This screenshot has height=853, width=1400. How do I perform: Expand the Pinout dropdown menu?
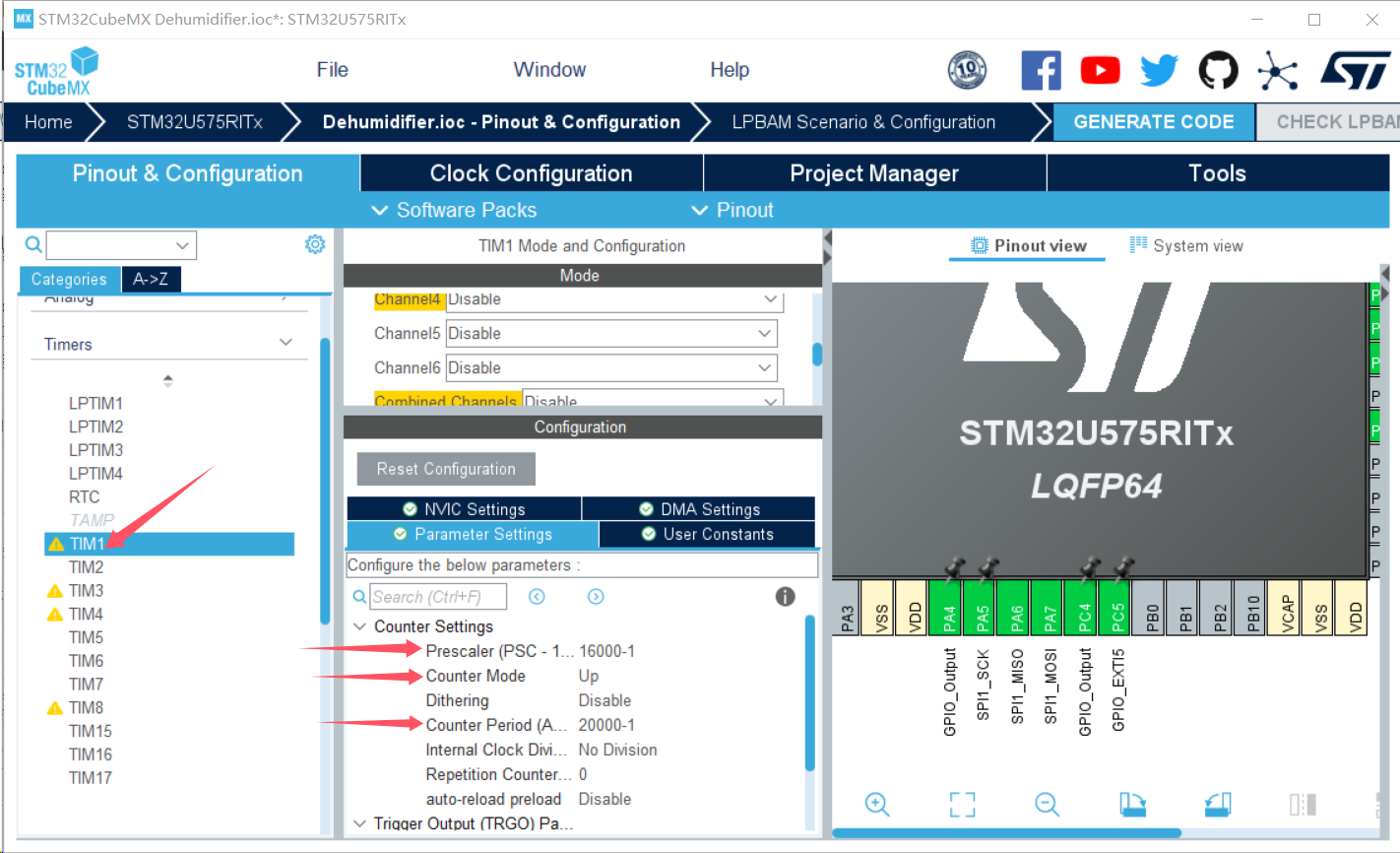(732, 210)
